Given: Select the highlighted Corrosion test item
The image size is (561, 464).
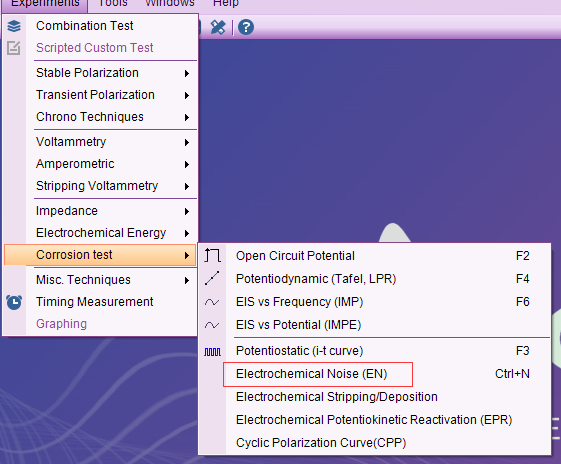Looking at the screenshot, I should point(100,255).
